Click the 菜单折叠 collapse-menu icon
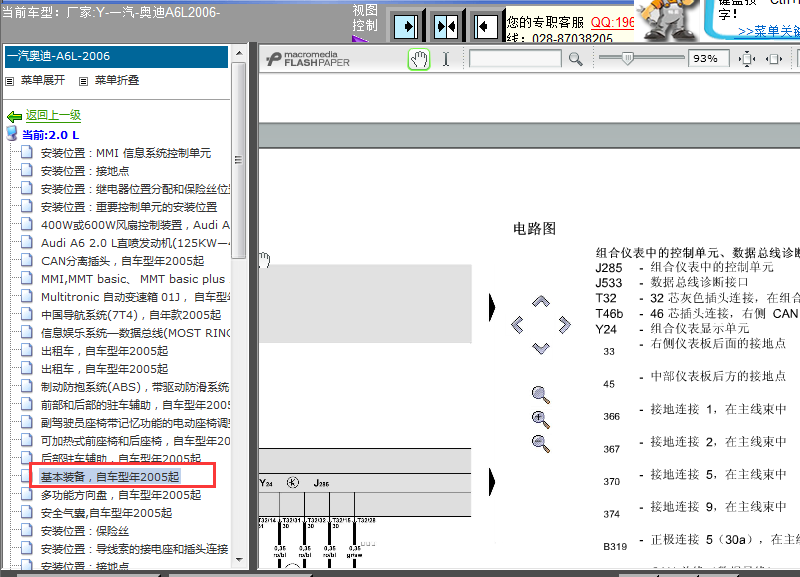 (84, 81)
